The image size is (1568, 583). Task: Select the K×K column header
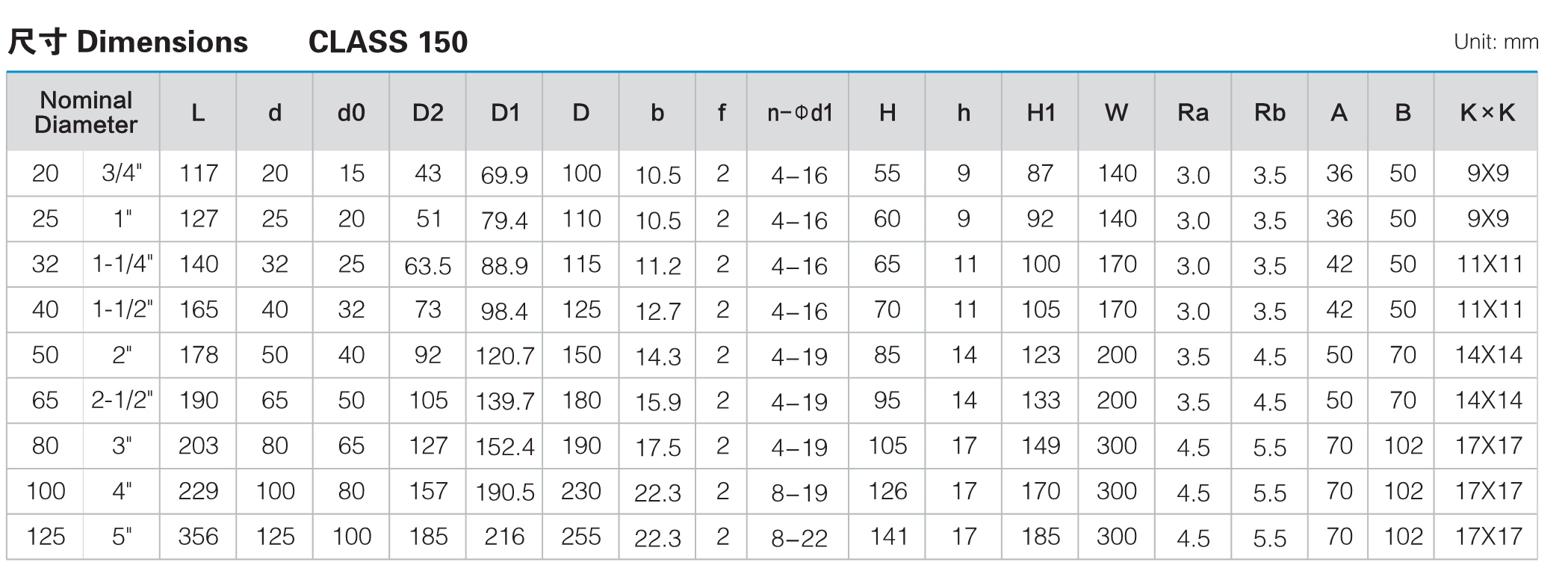(1486, 112)
